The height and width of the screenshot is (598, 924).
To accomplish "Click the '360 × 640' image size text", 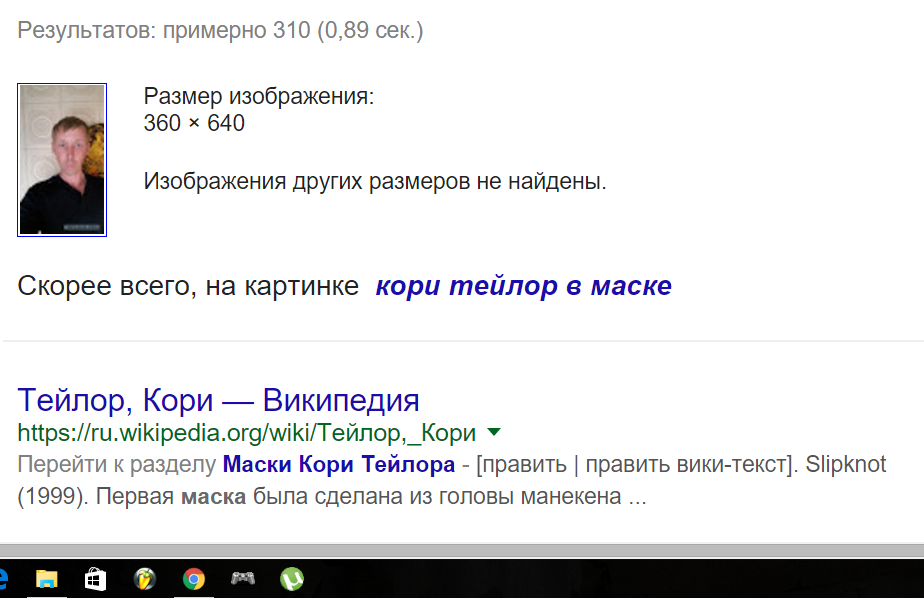I will point(194,123).
